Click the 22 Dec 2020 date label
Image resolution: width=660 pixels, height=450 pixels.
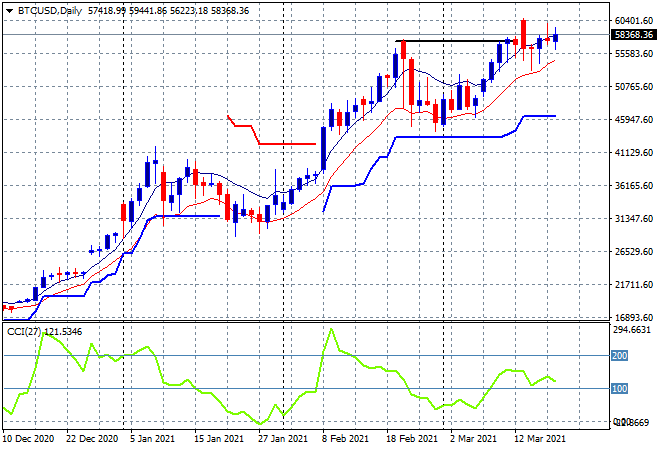pos(92,439)
